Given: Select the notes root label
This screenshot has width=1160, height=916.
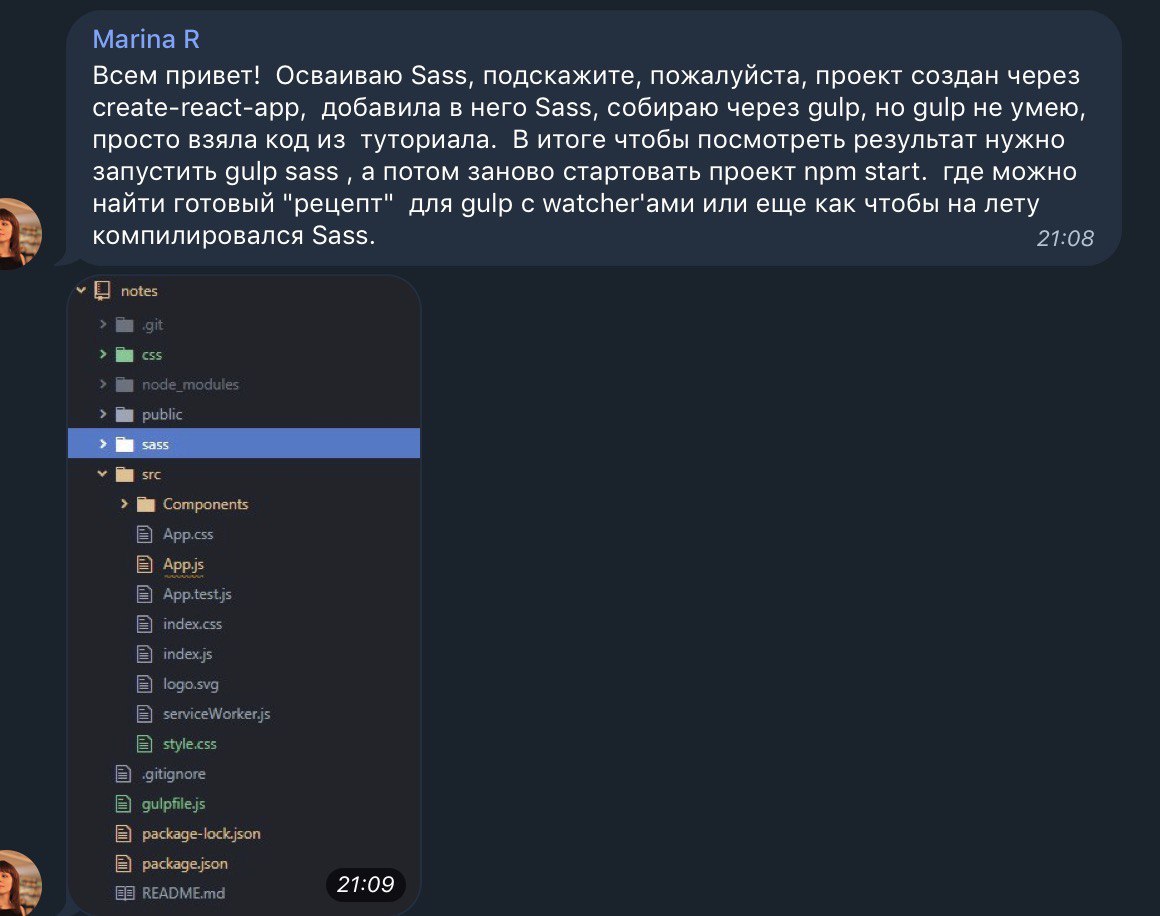Looking at the screenshot, I should pos(139,291).
